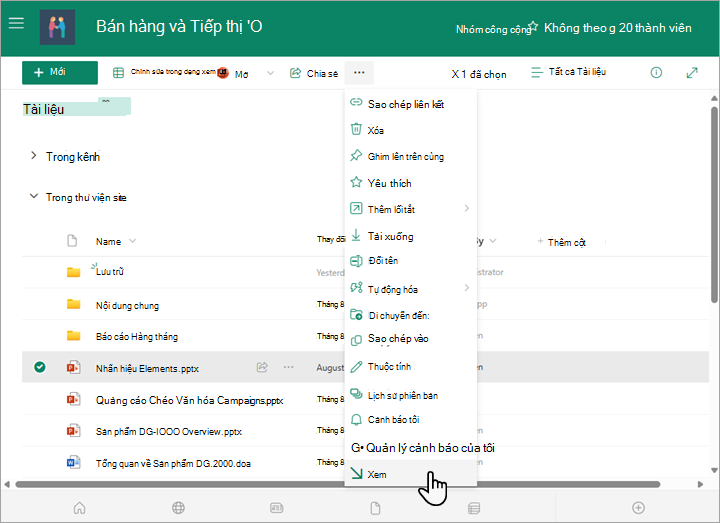Viewport: 720px width, 523px height.
Task: Click the expand to full-screen icon
Action: coord(692,73)
